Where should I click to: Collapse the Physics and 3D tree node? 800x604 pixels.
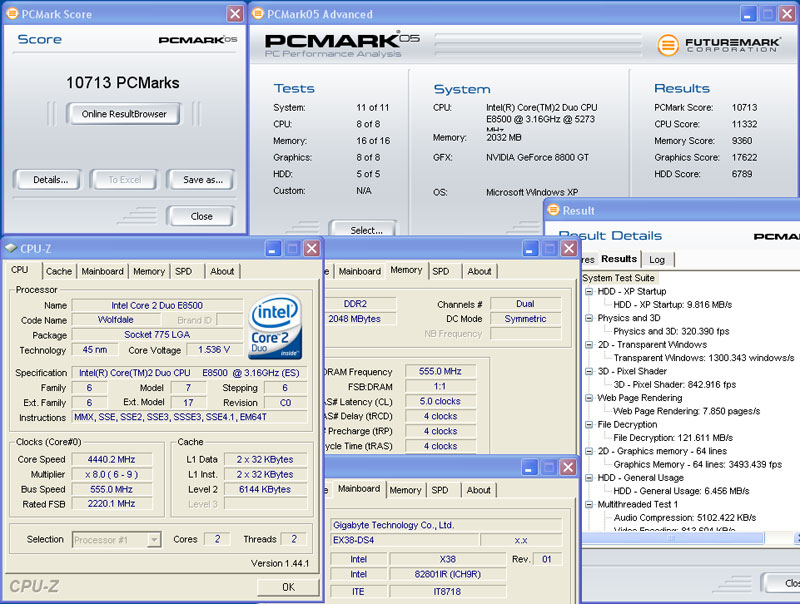point(589,318)
